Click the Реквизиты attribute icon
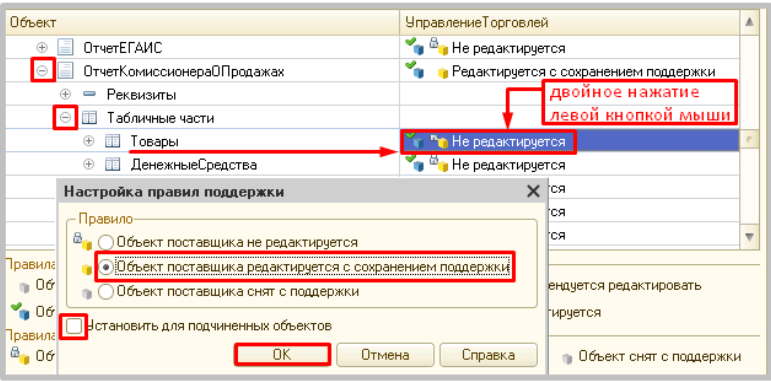771x381 pixels. [89, 94]
